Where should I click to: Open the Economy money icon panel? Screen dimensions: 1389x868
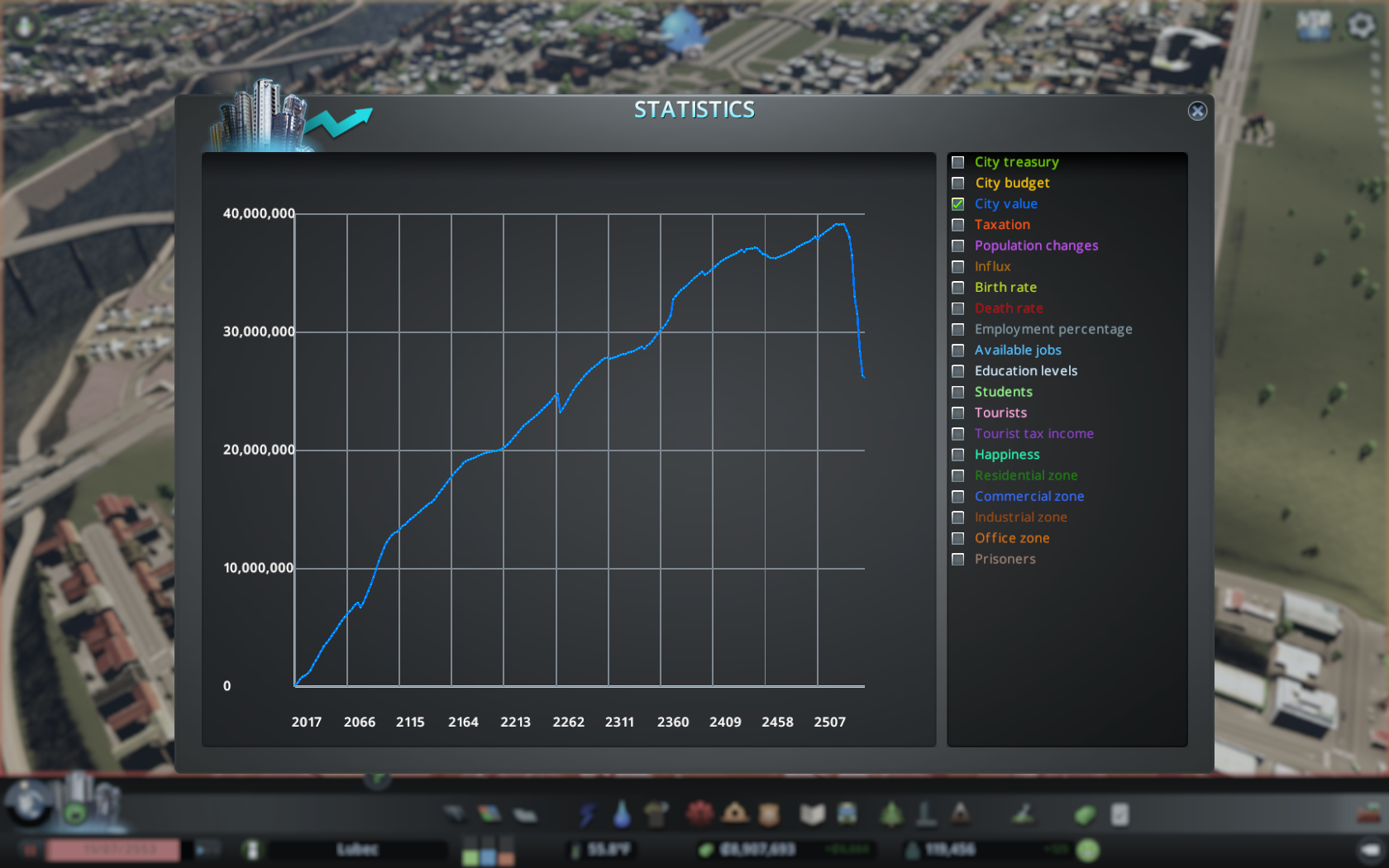click(x=1085, y=815)
